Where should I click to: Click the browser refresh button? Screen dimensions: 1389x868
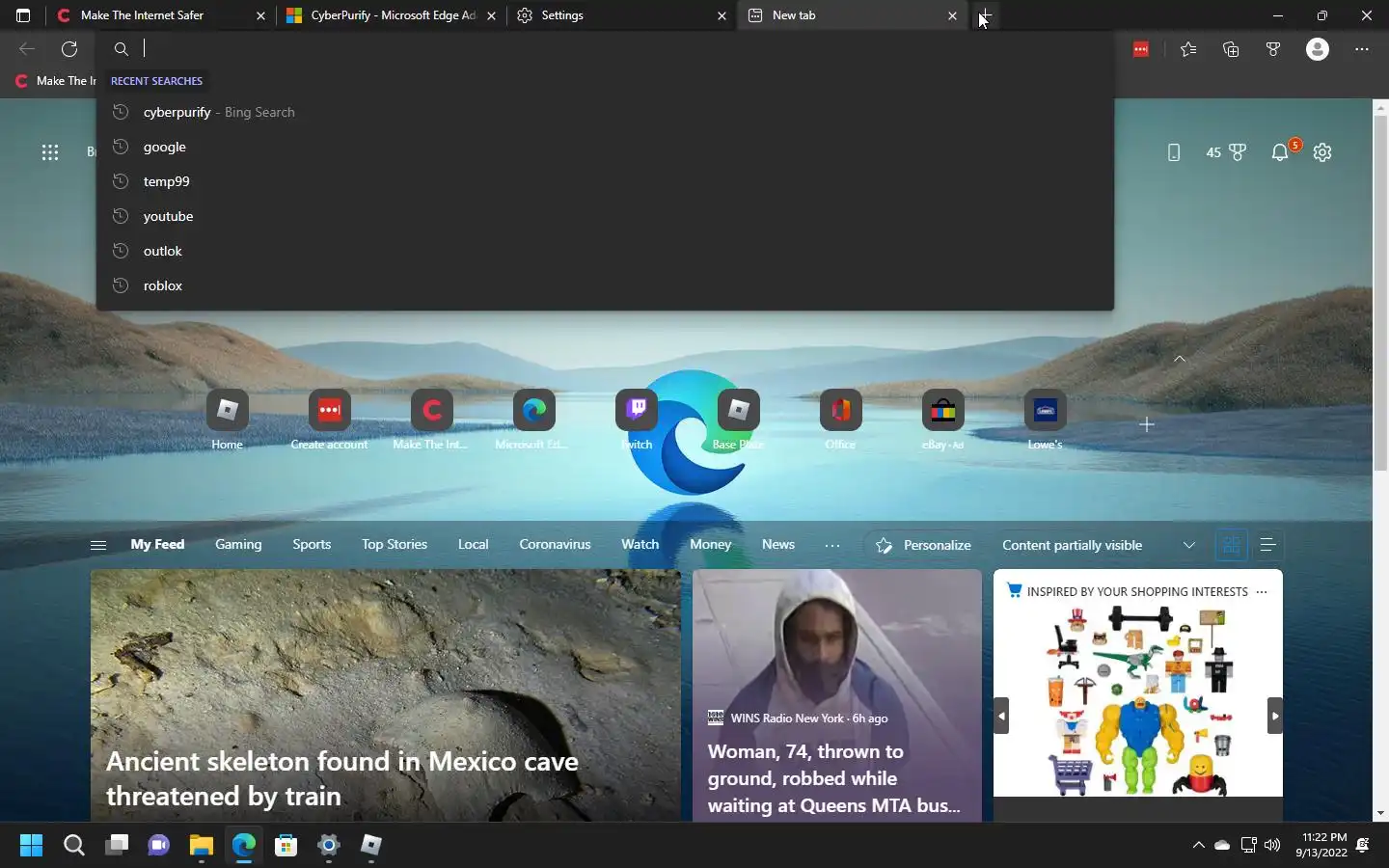(69, 49)
